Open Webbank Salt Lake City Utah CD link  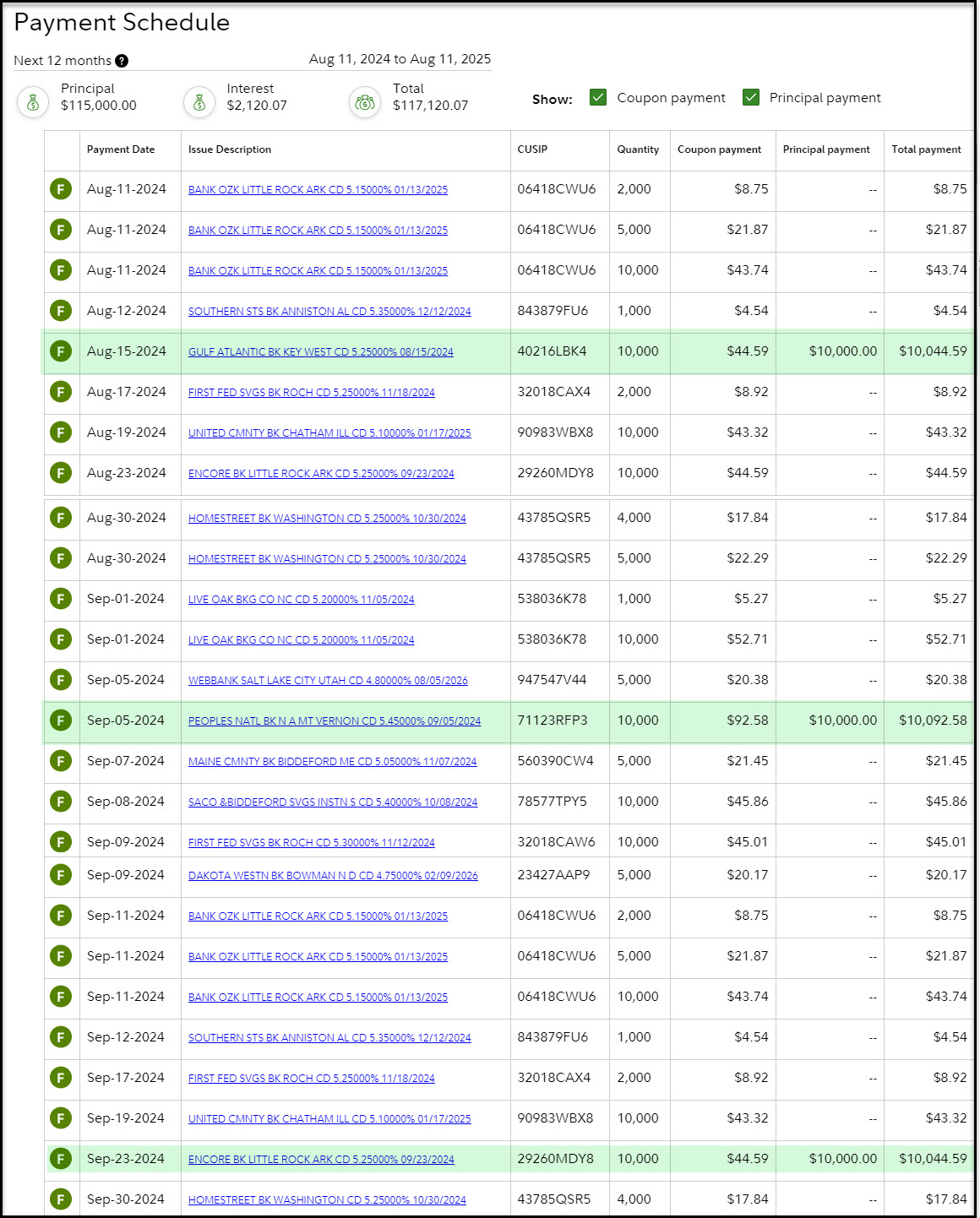328,681
